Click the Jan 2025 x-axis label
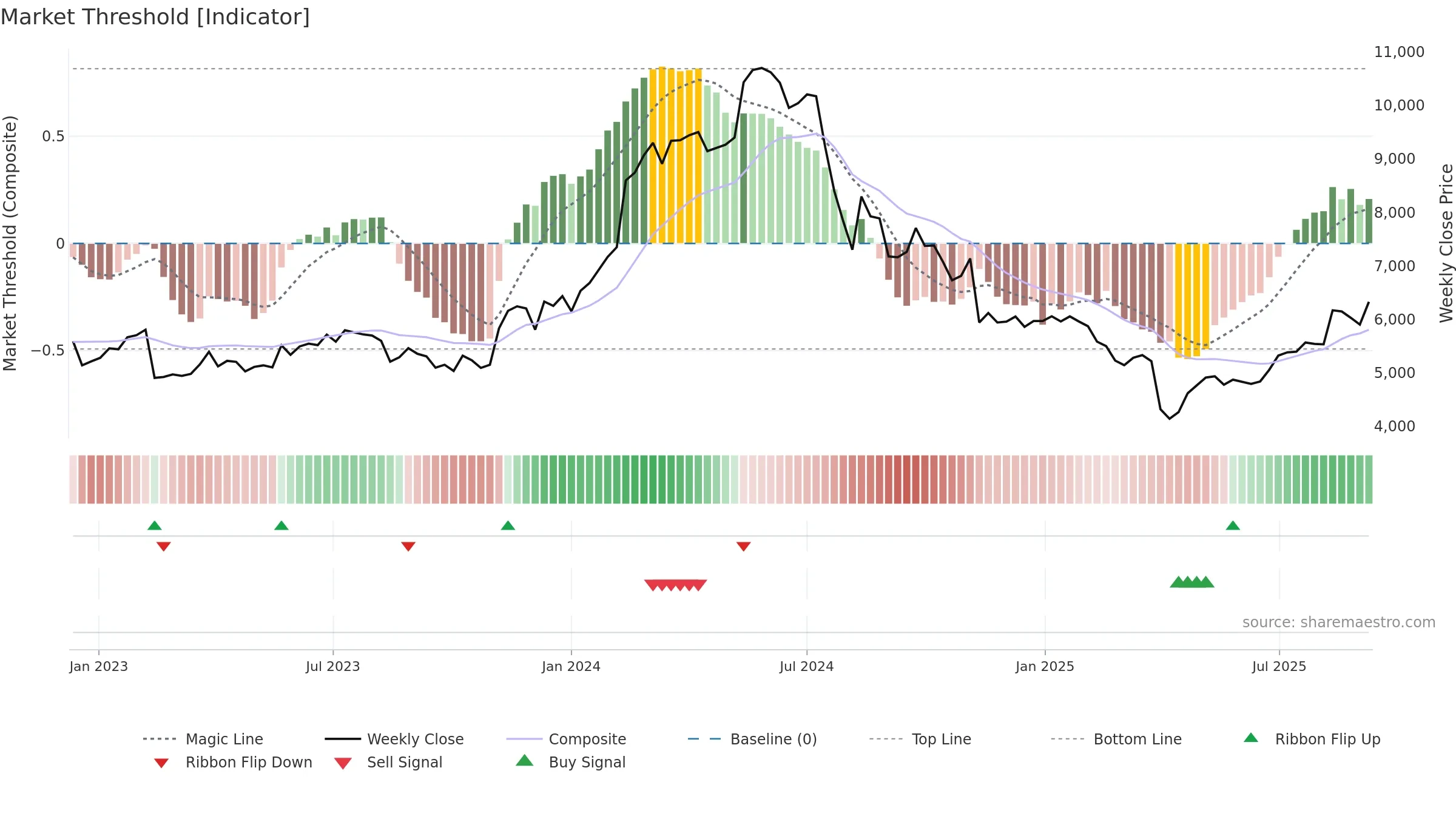Screen dimensions: 1456x819 (1045, 666)
